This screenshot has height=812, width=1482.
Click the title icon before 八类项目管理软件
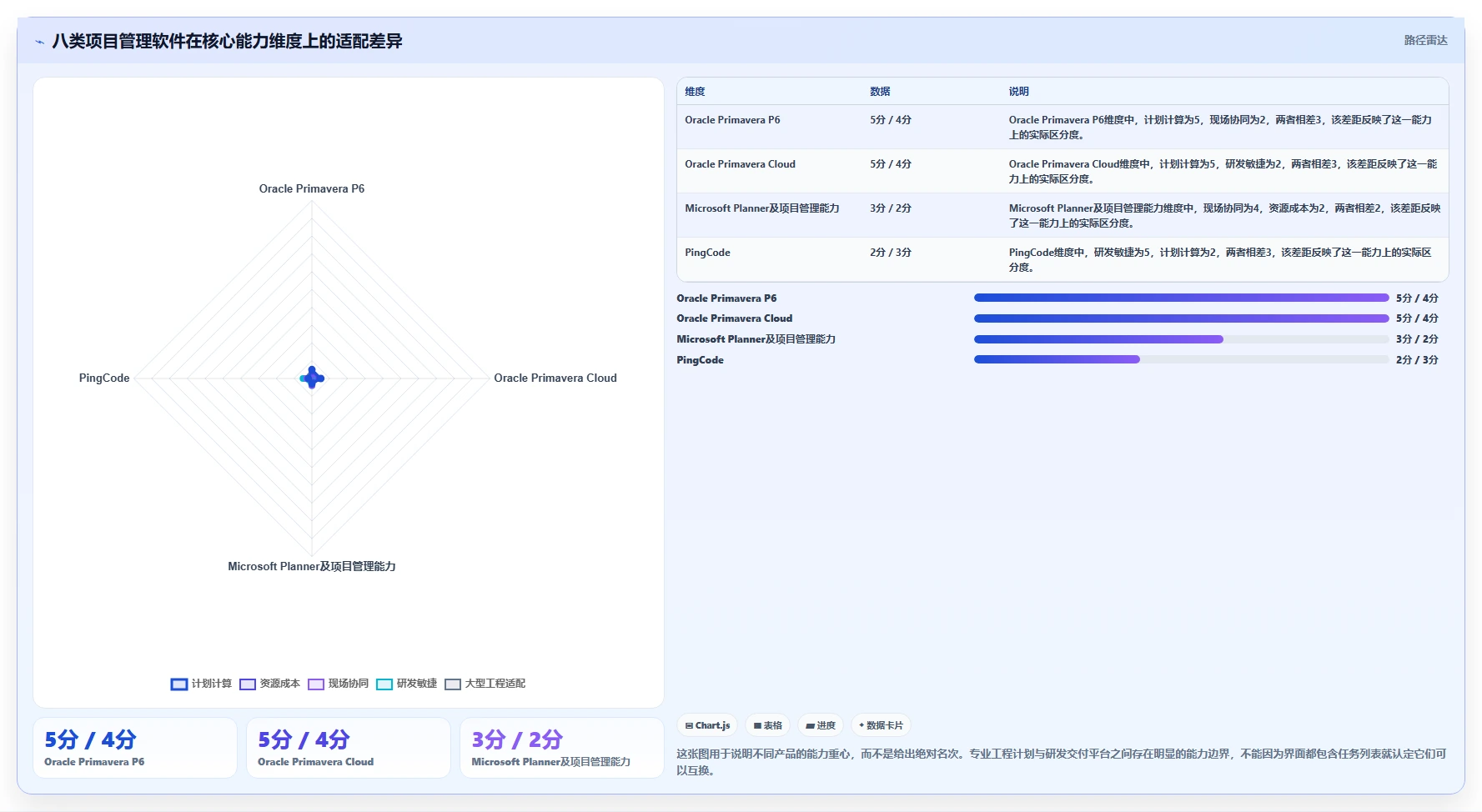tap(39, 42)
